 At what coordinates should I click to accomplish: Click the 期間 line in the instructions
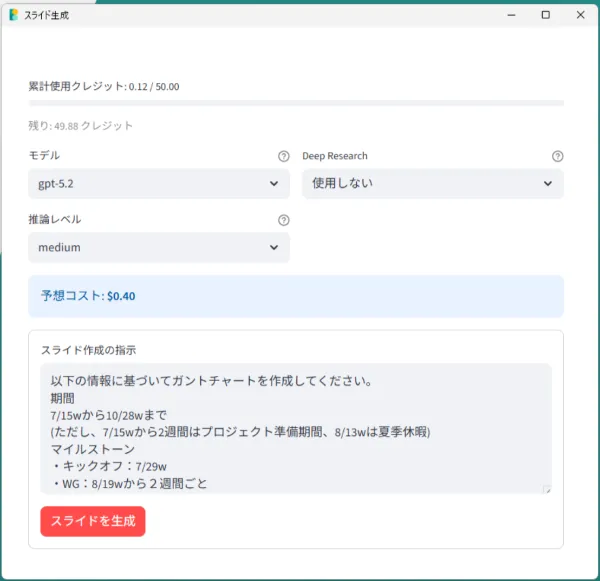coord(62,398)
